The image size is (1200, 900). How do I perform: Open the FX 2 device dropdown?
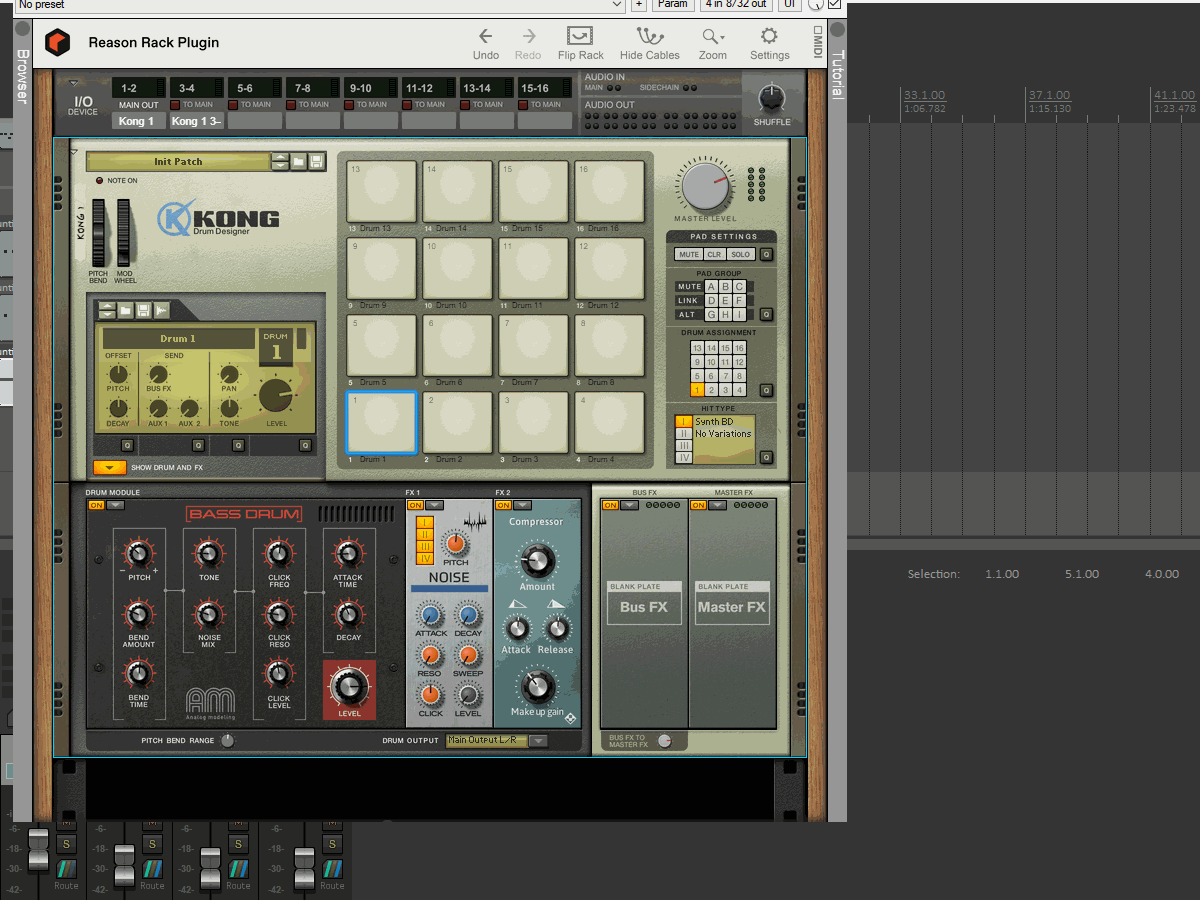pos(524,505)
